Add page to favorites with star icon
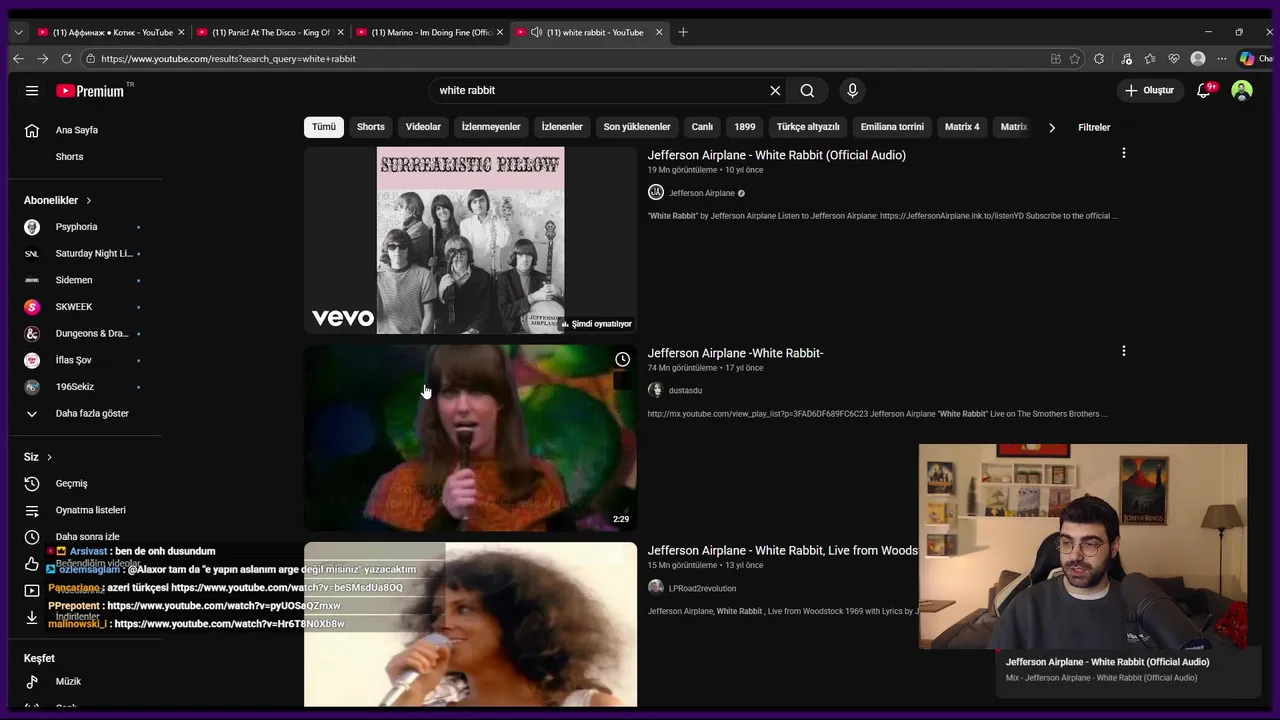This screenshot has width=1280, height=720. 1075,58
